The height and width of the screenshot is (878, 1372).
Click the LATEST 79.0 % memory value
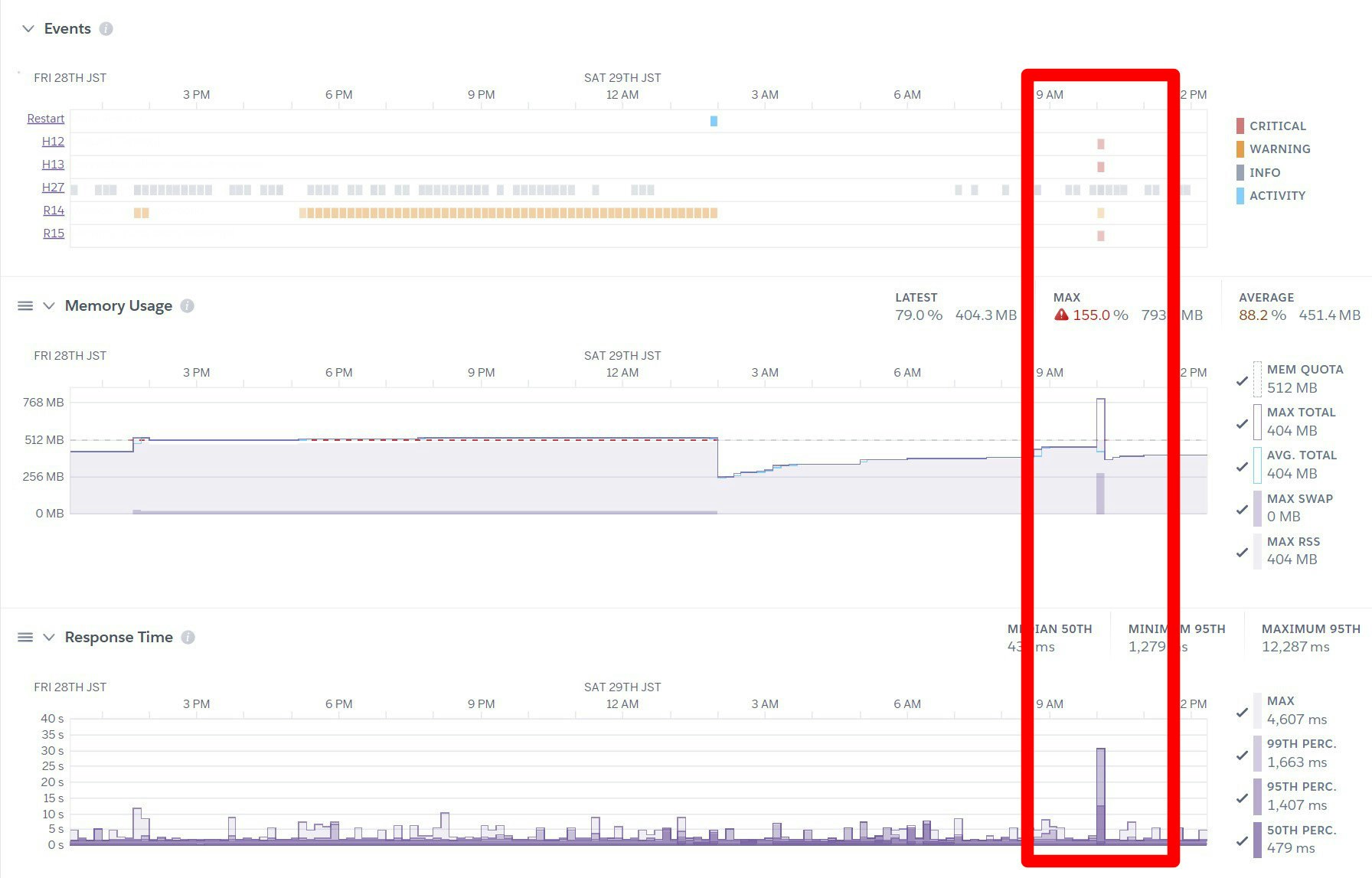point(919,315)
